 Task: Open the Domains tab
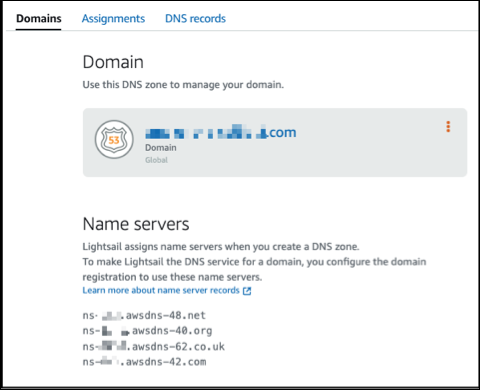pyautogui.click(x=39, y=19)
